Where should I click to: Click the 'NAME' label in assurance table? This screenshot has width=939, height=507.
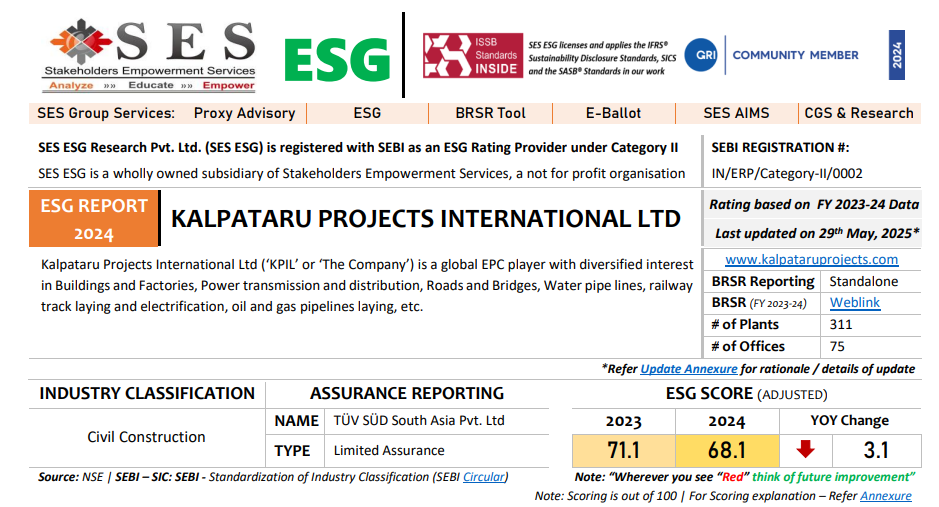coord(296,421)
